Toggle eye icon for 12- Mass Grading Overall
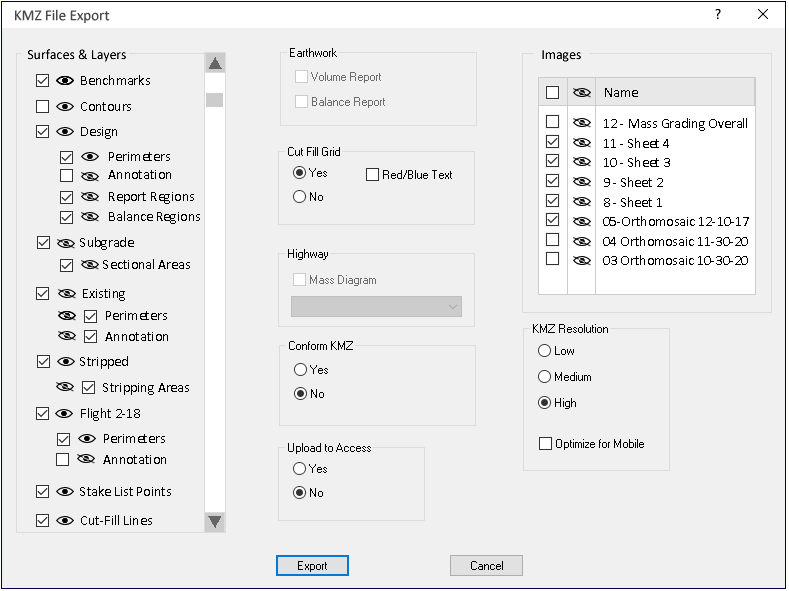 coord(581,123)
